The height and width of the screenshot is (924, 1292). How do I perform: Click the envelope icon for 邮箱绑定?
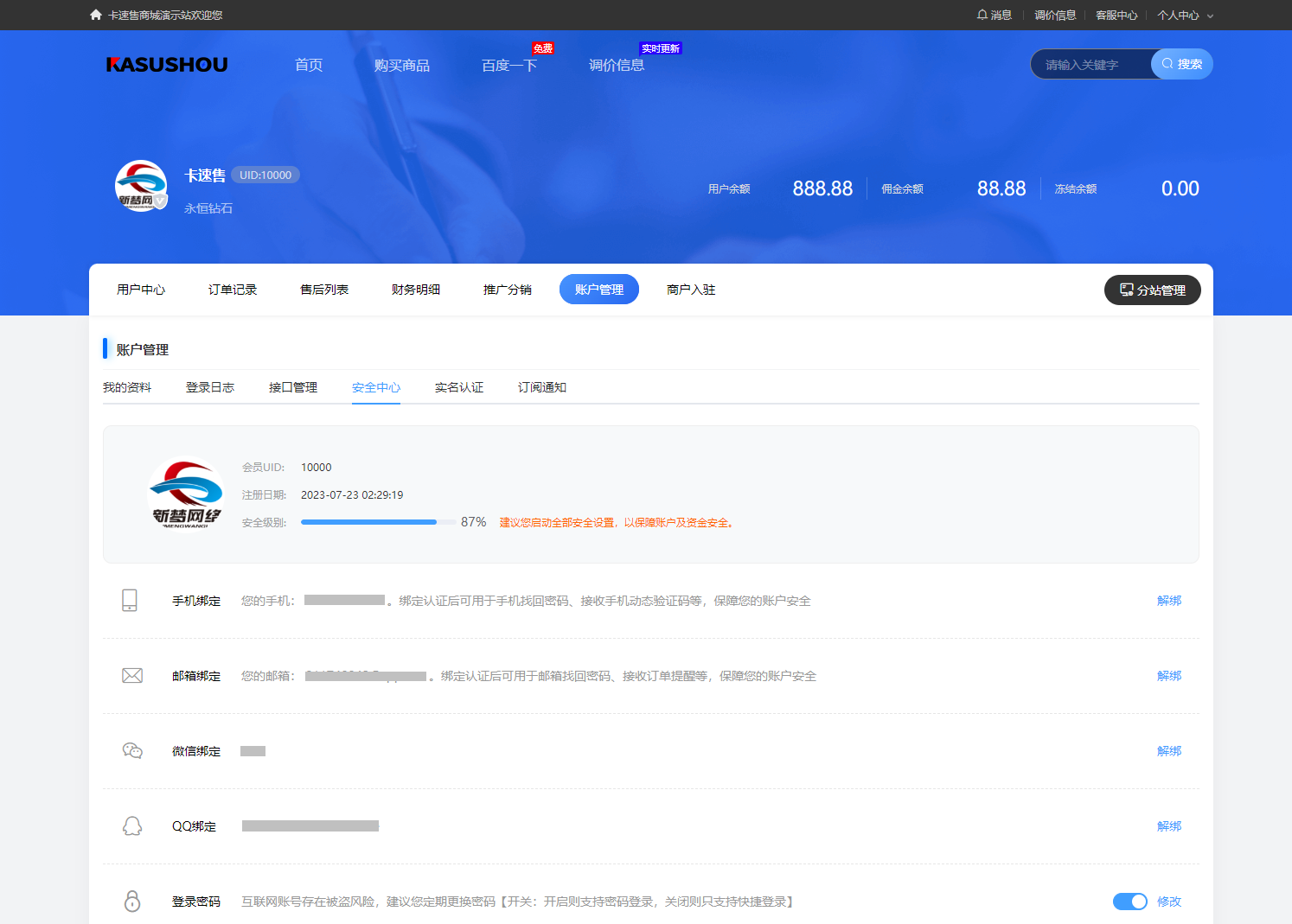132,676
